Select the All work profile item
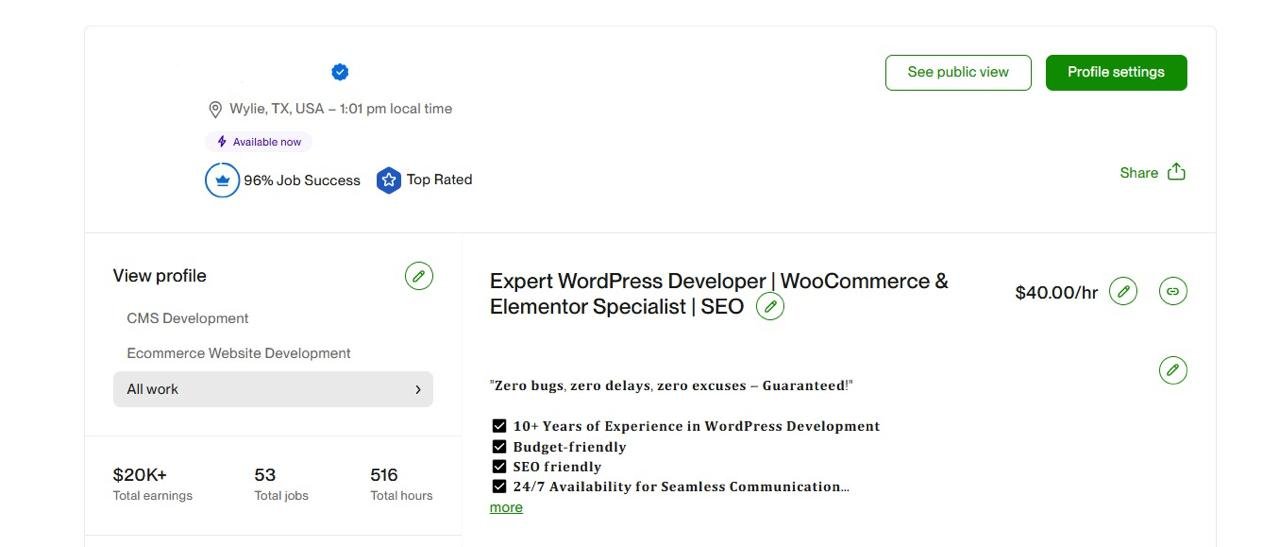 point(273,390)
